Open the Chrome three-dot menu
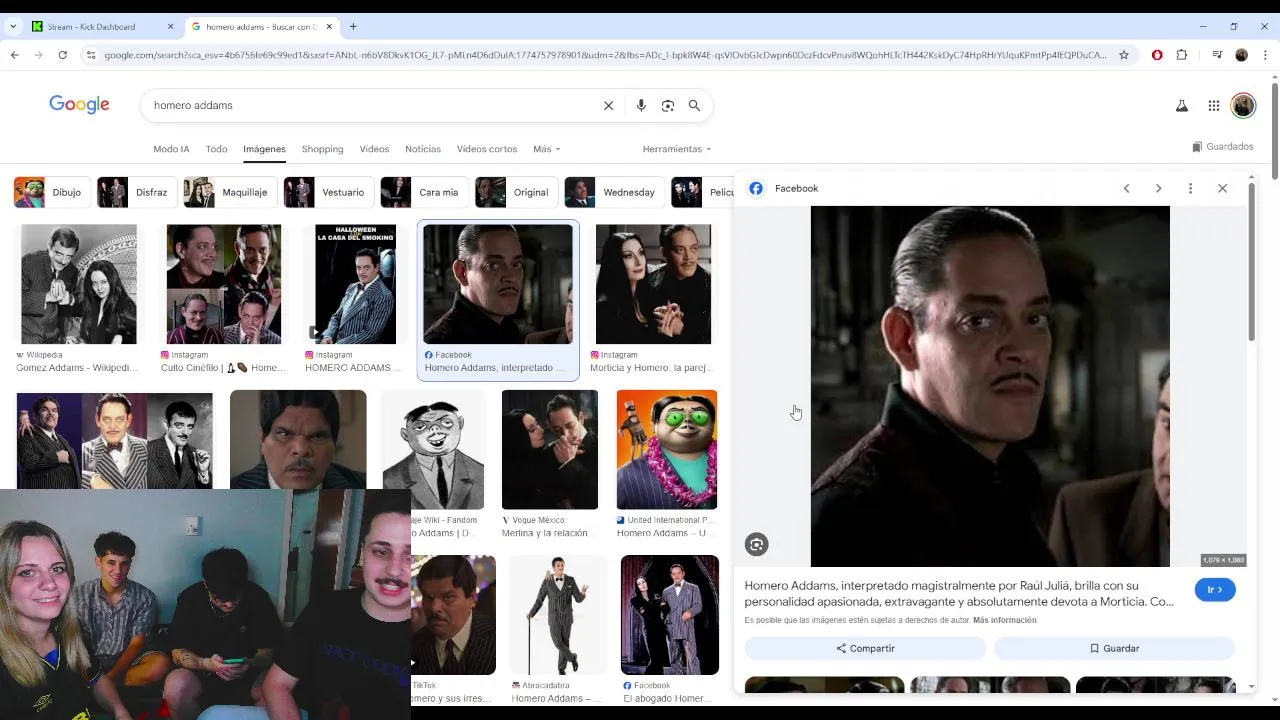The width and height of the screenshot is (1280, 720). (1267, 55)
